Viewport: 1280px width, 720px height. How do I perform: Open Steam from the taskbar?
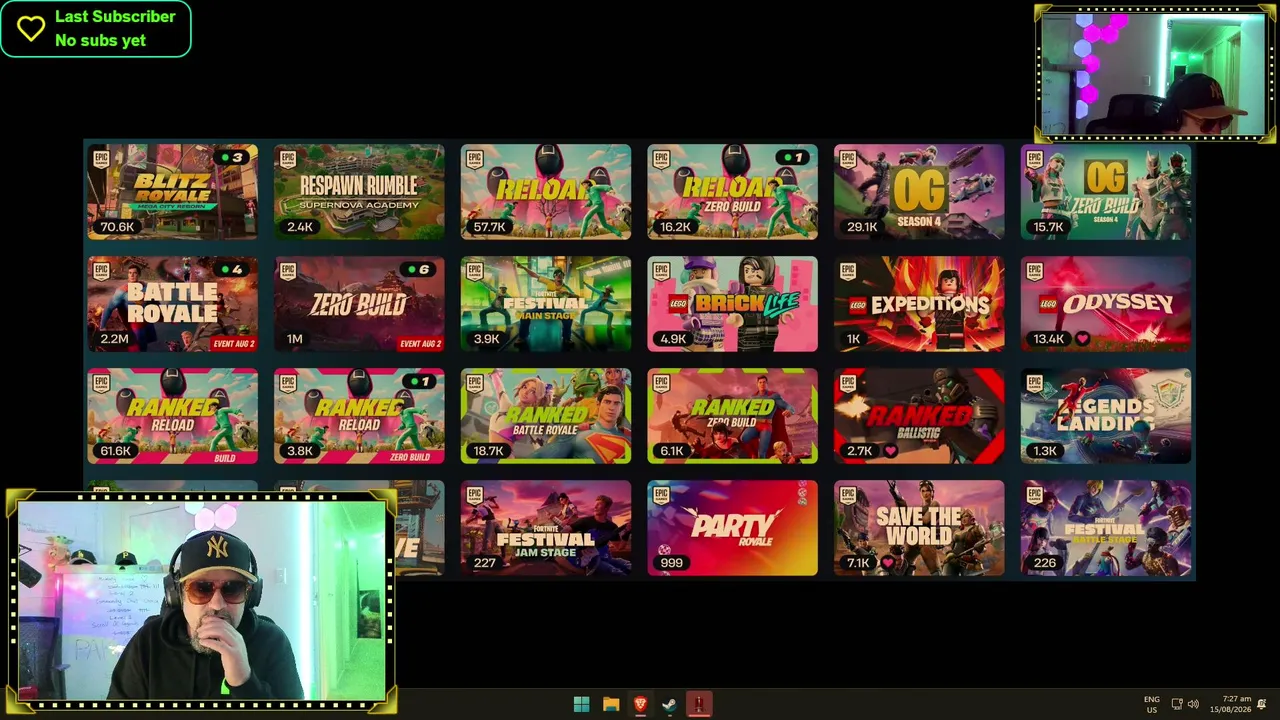[669, 704]
